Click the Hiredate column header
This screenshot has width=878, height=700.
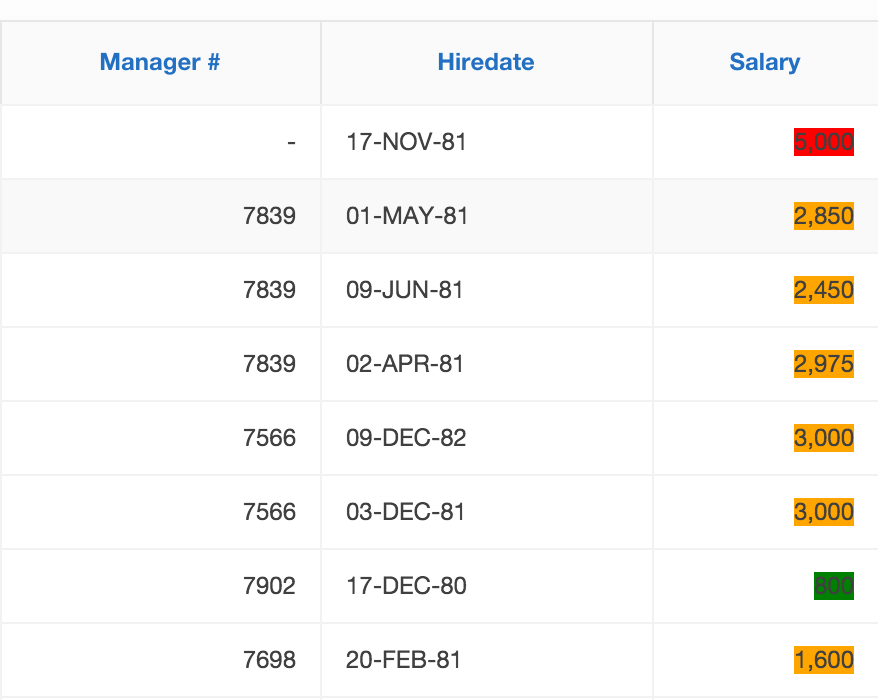coord(486,62)
